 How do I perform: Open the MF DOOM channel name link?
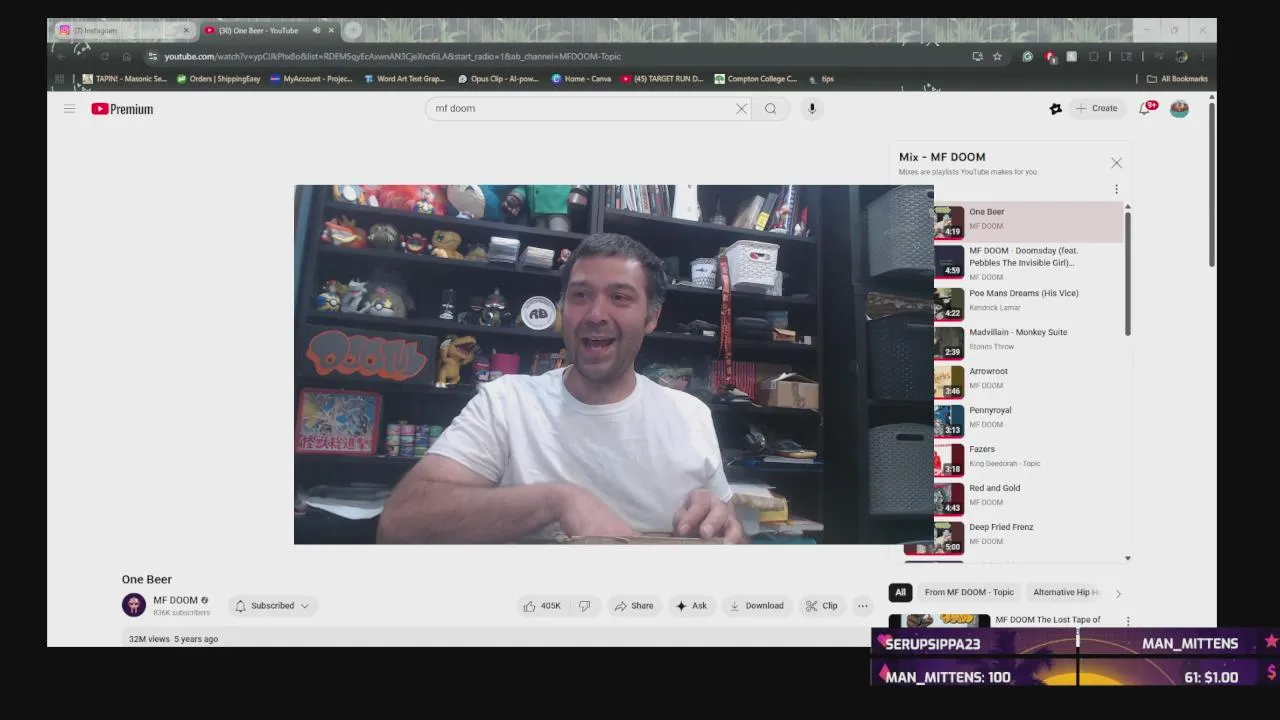pyautogui.click(x=175, y=600)
